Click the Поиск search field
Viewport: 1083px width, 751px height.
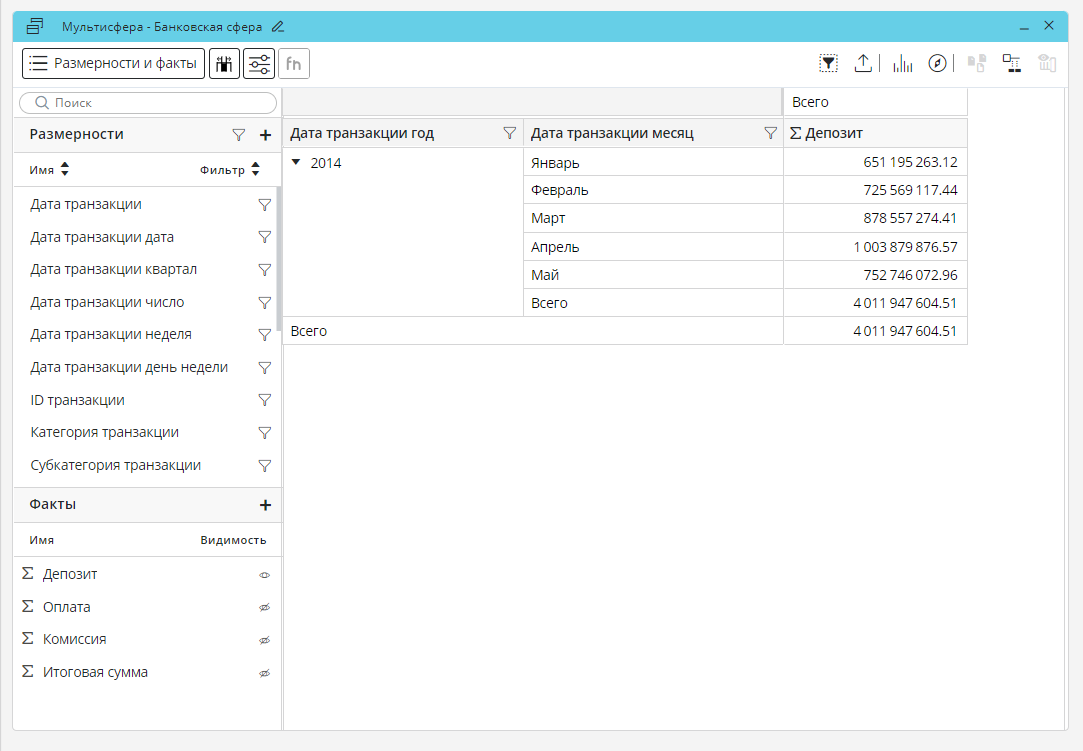(x=148, y=103)
